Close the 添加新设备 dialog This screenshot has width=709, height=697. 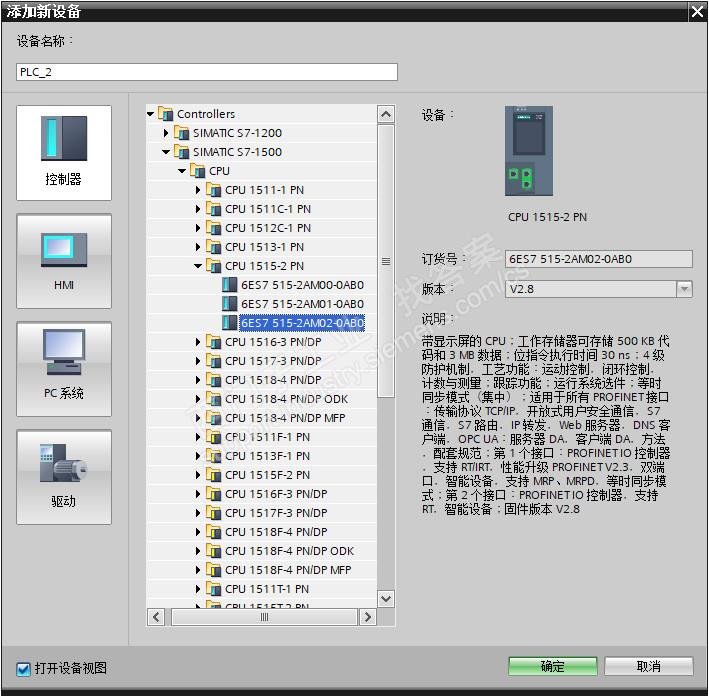[x=698, y=11]
